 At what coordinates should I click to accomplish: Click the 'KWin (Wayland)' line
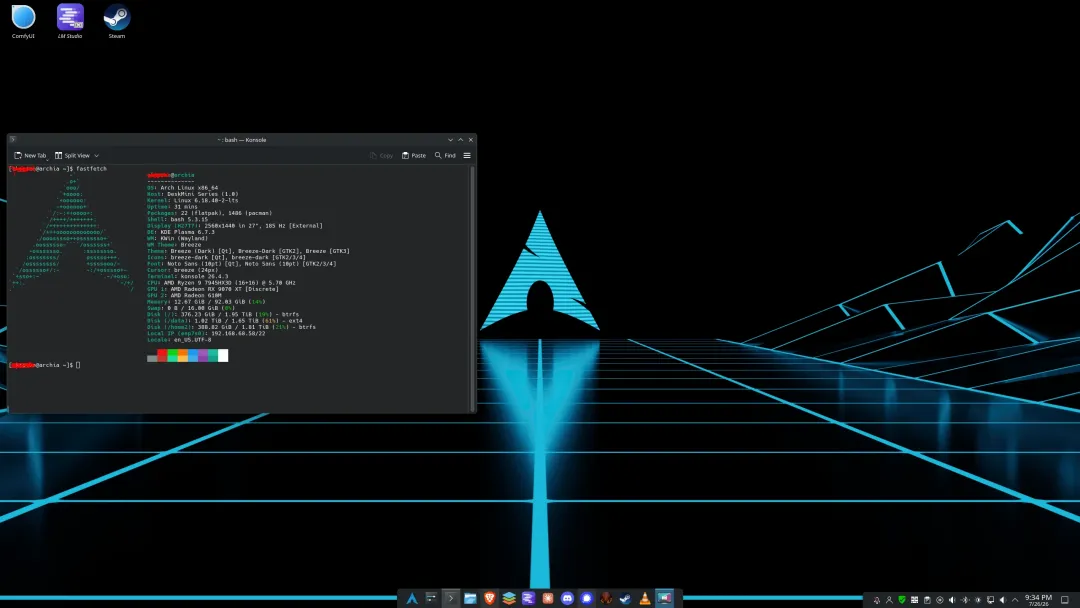click(x=177, y=238)
